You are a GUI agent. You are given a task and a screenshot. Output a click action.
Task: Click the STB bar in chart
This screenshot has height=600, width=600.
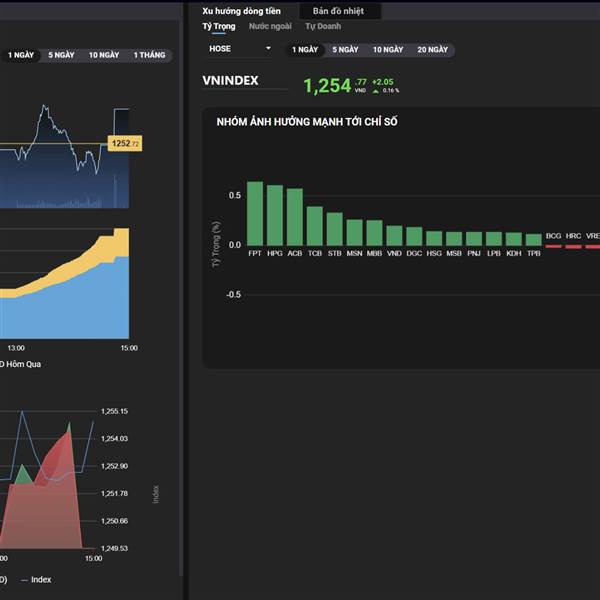tap(334, 229)
